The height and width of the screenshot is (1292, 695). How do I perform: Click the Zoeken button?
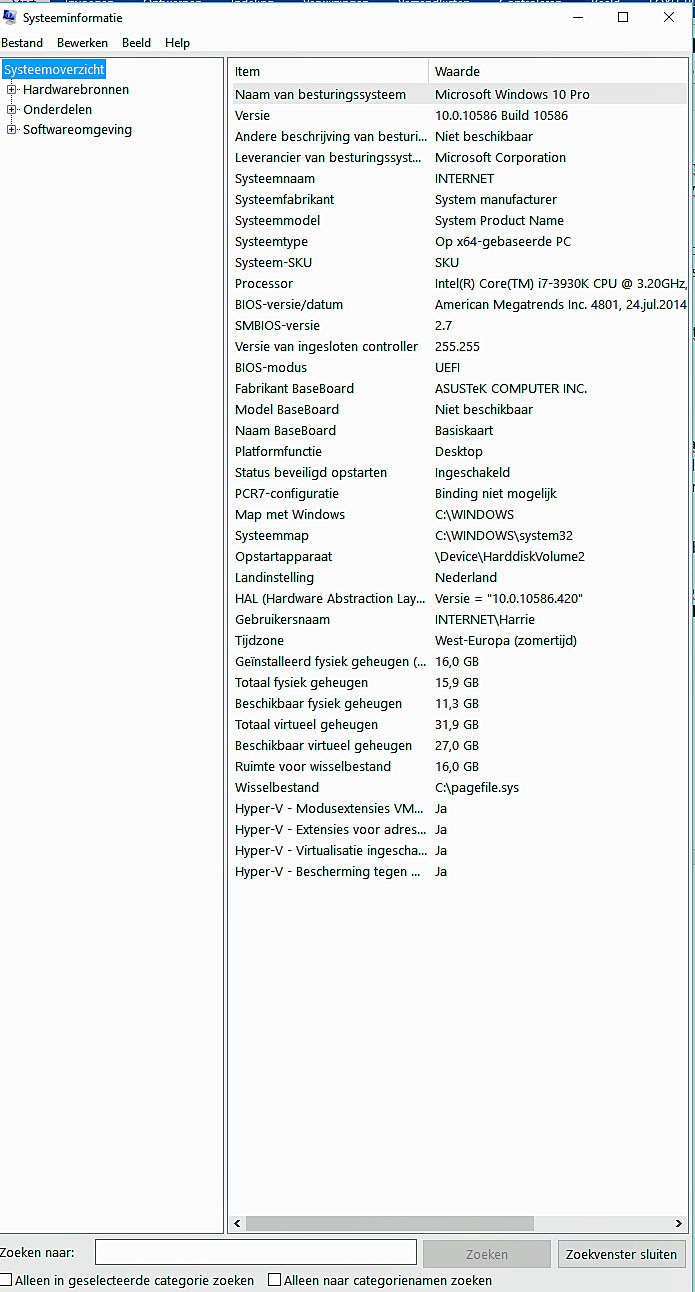pyautogui.click(x=487, y=1254)
